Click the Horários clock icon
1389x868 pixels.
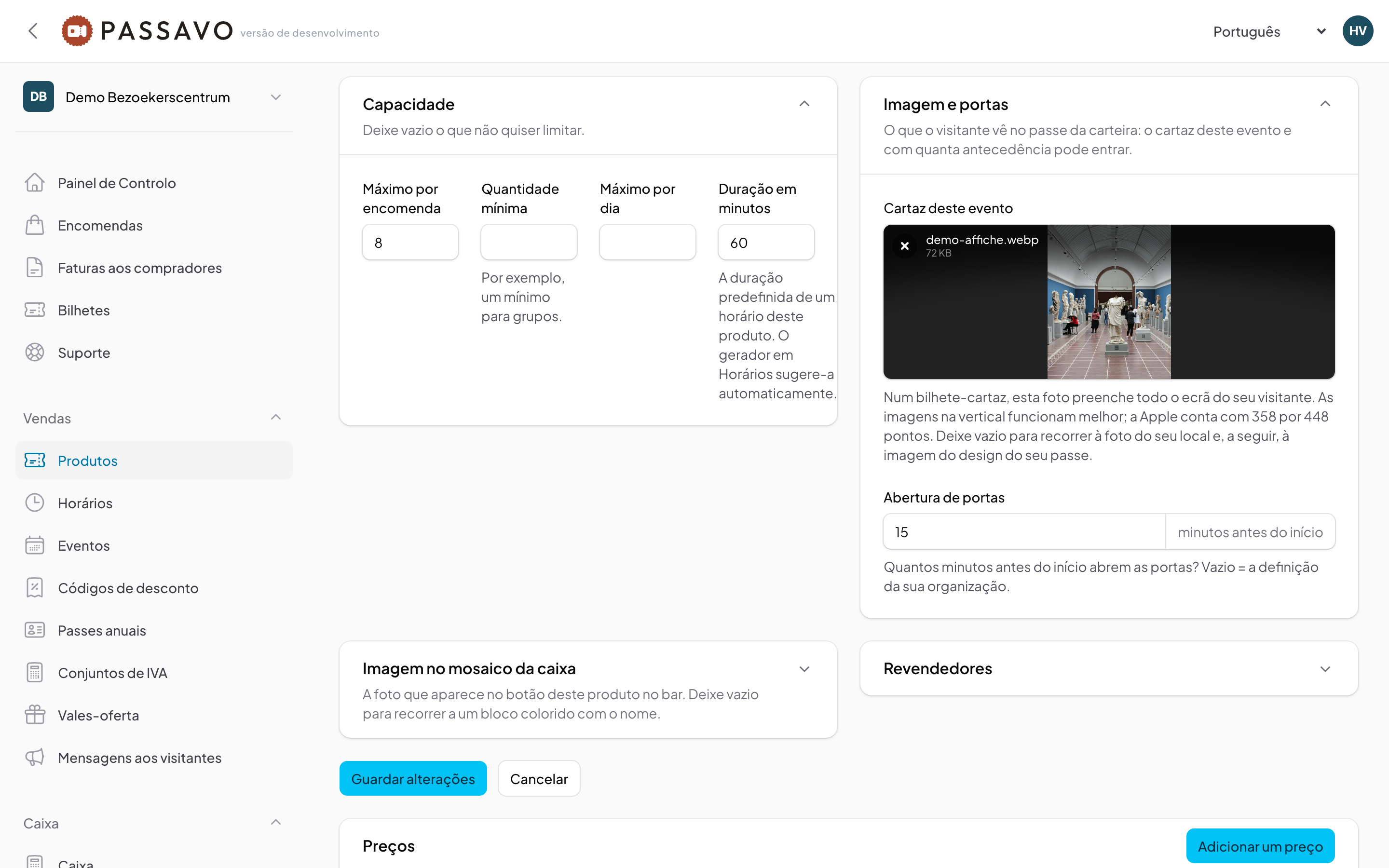click(34, 503)
